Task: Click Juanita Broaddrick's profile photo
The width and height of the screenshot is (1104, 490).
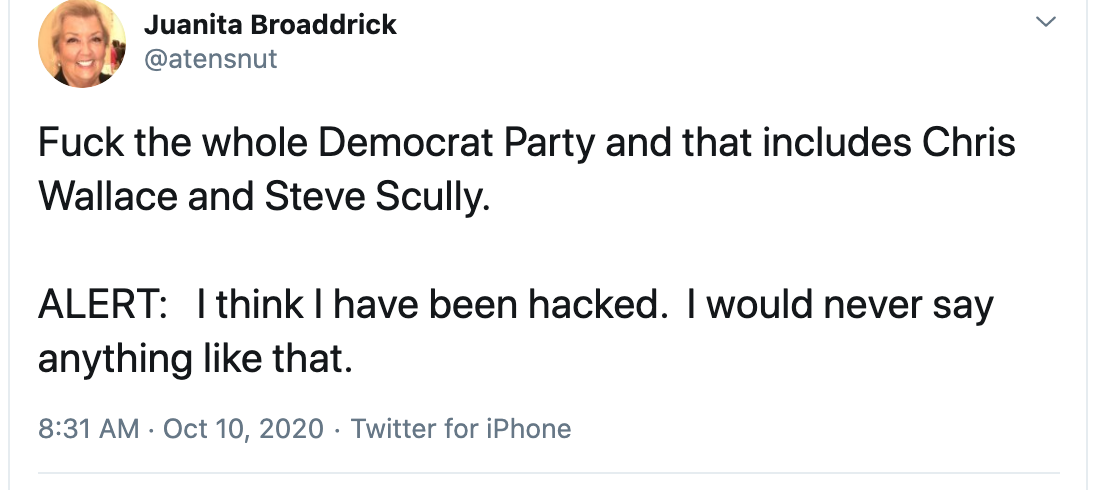Action: (81, 45)
